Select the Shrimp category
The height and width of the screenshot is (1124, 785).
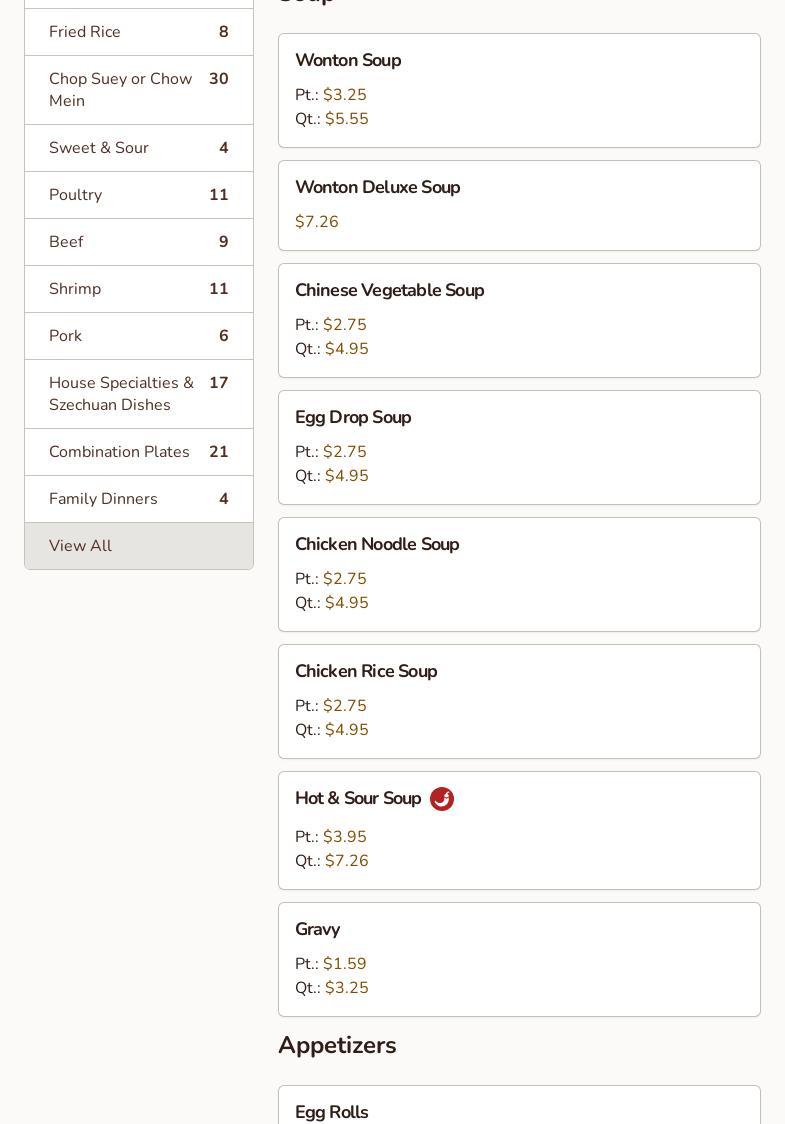click(138, 289)
